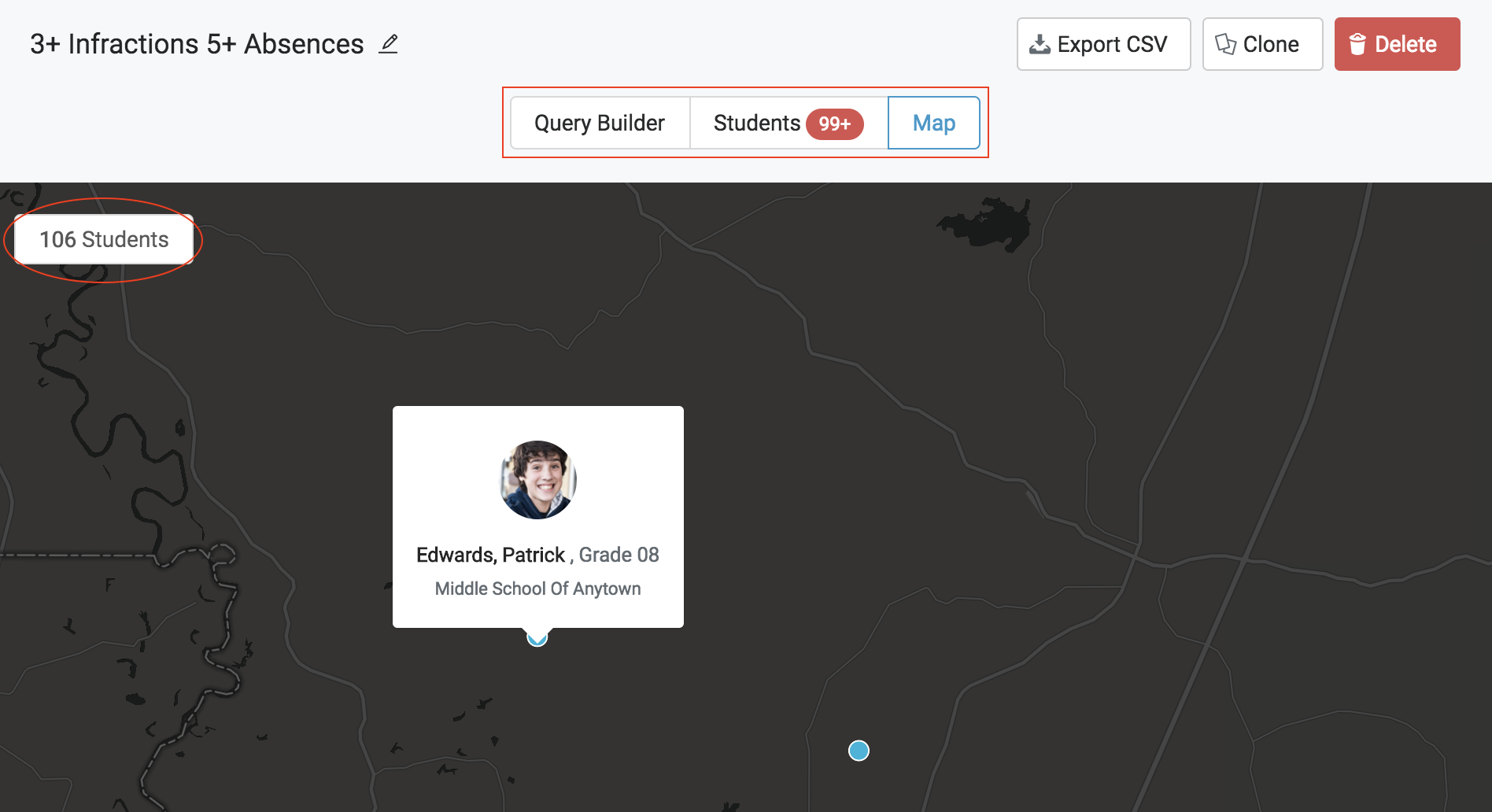Switch to the Query Builder tab
Screen dimensions: 1492x812
pyautogui.click(x=600, y=123)
